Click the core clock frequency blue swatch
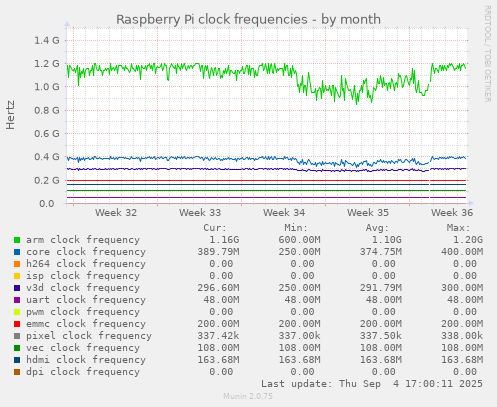 17,252
